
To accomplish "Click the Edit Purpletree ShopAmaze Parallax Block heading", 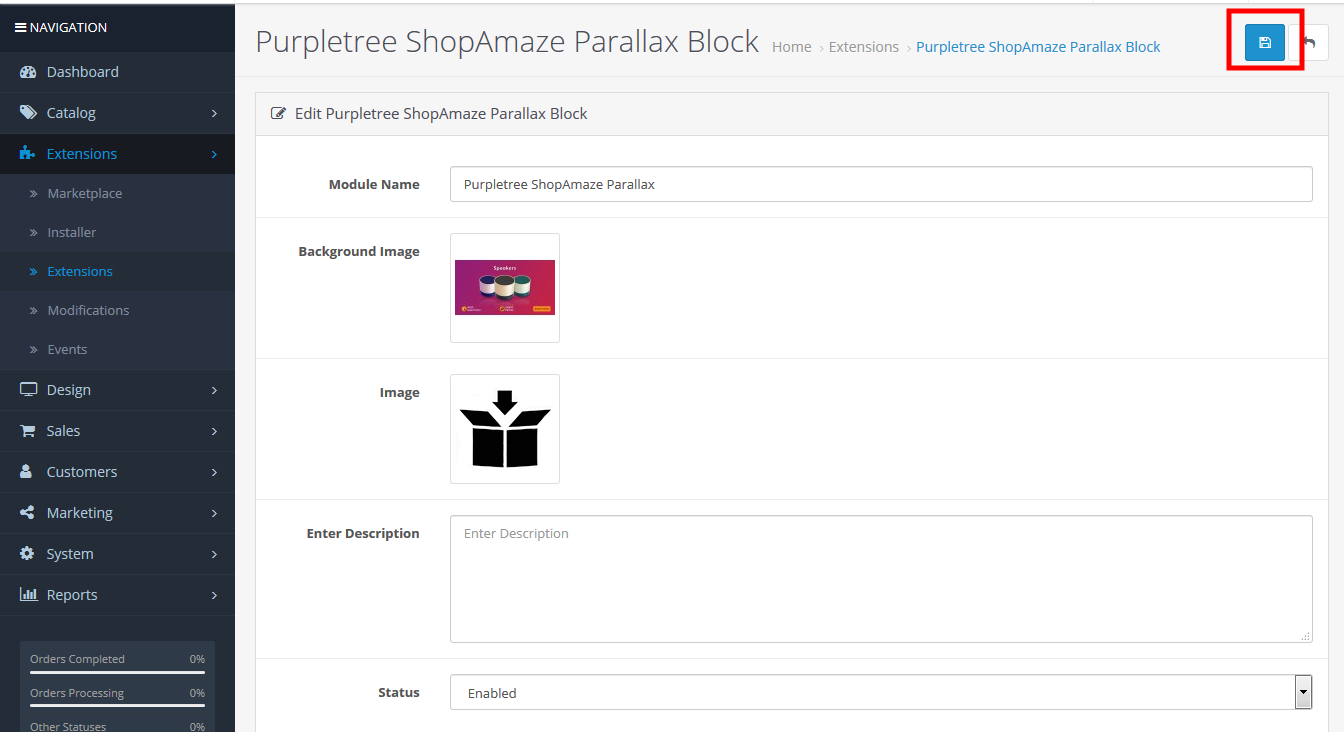I will point(441,114).
